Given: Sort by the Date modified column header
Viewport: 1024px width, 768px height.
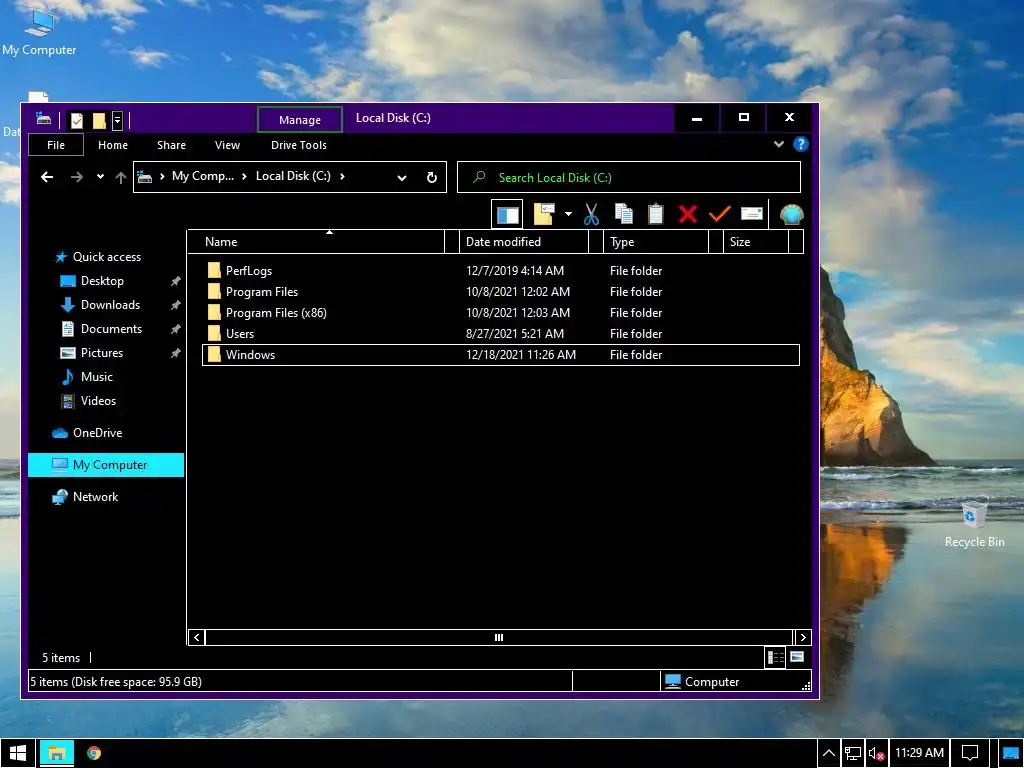Looking at the screenshot, I should (524, 242).
